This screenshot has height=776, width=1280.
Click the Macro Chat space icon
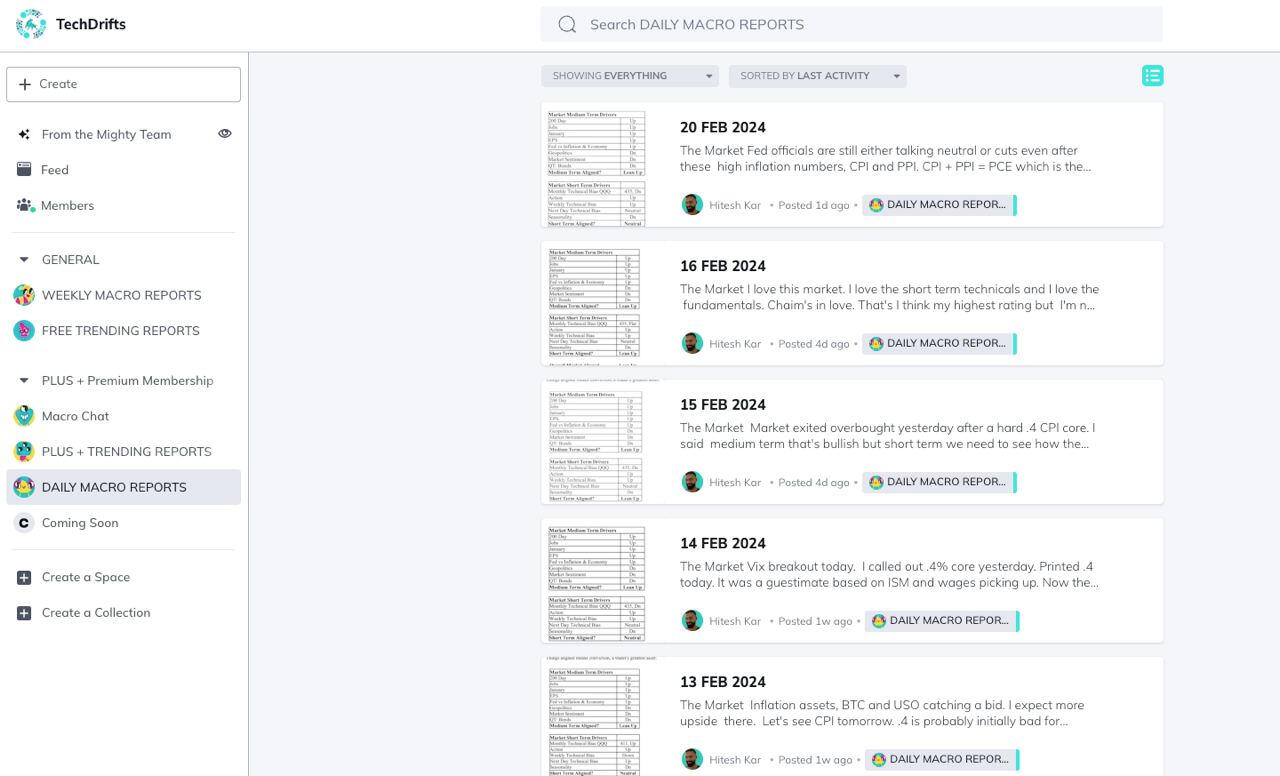(24, 416)
